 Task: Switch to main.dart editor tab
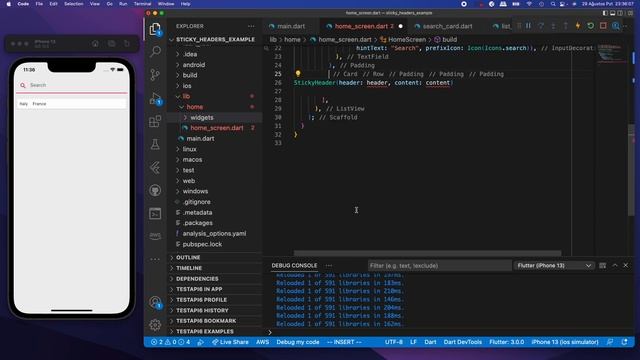pos(291,26)
